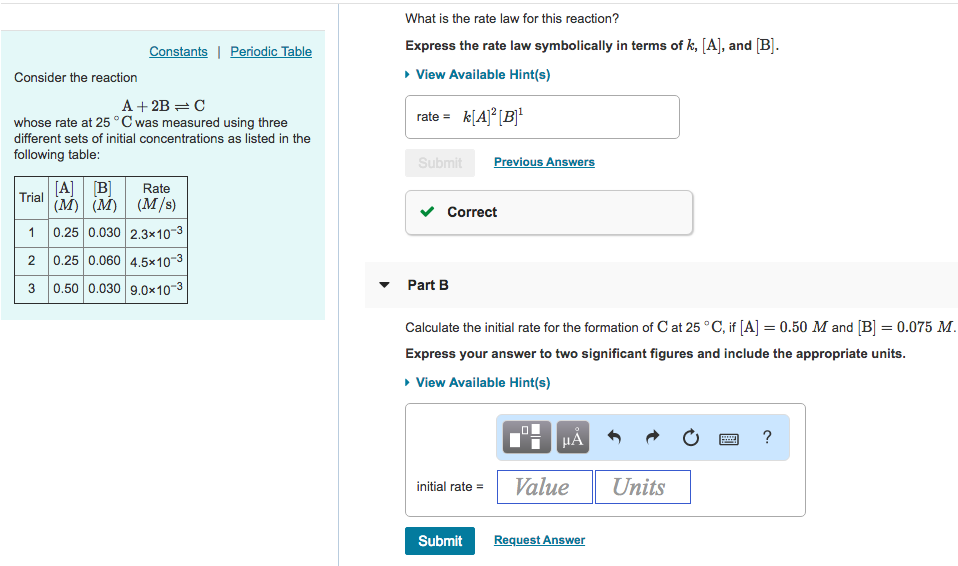Submit the Part B answer

tap(440, 541)
